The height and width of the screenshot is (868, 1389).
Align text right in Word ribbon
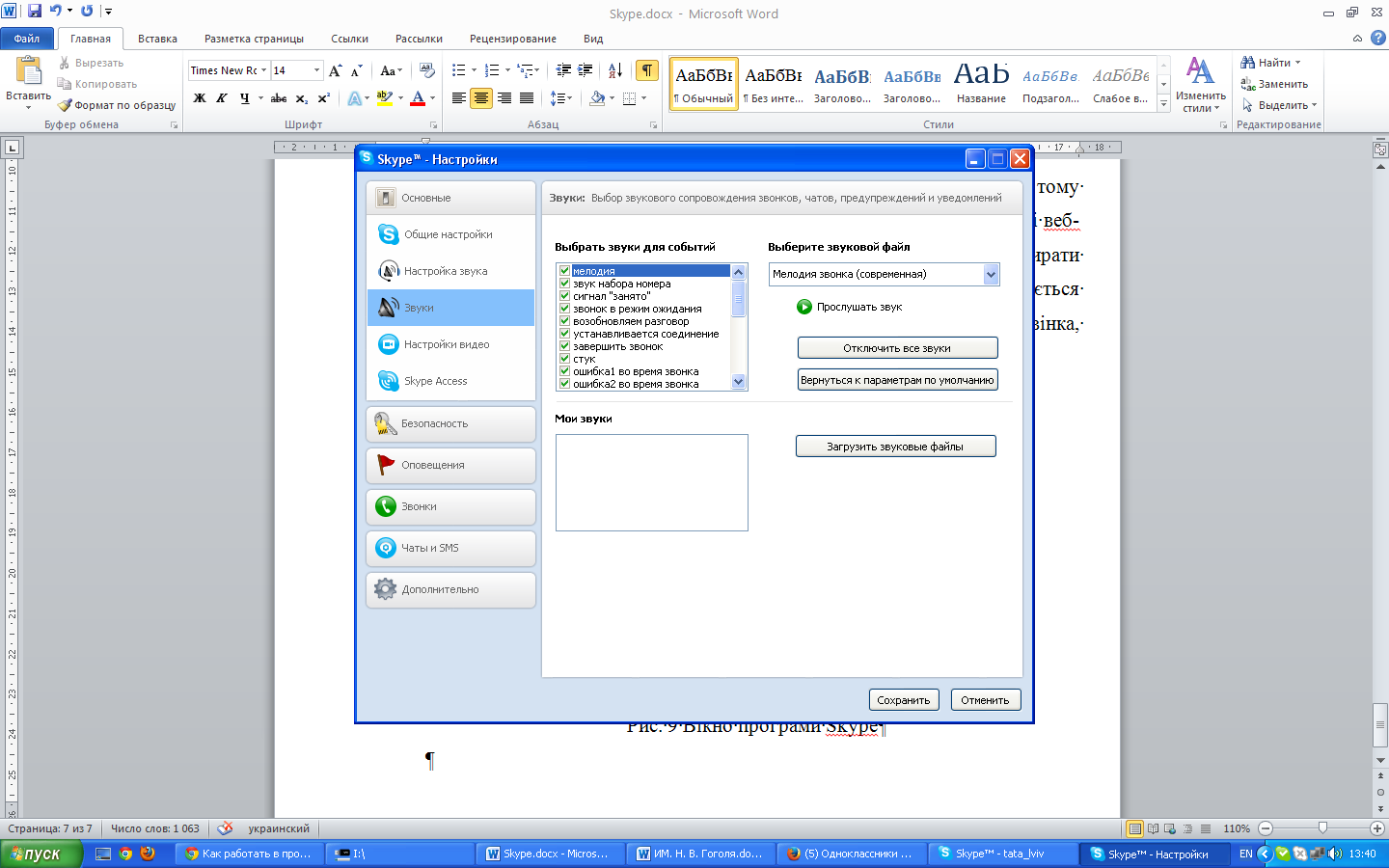(x=504, y=98)
